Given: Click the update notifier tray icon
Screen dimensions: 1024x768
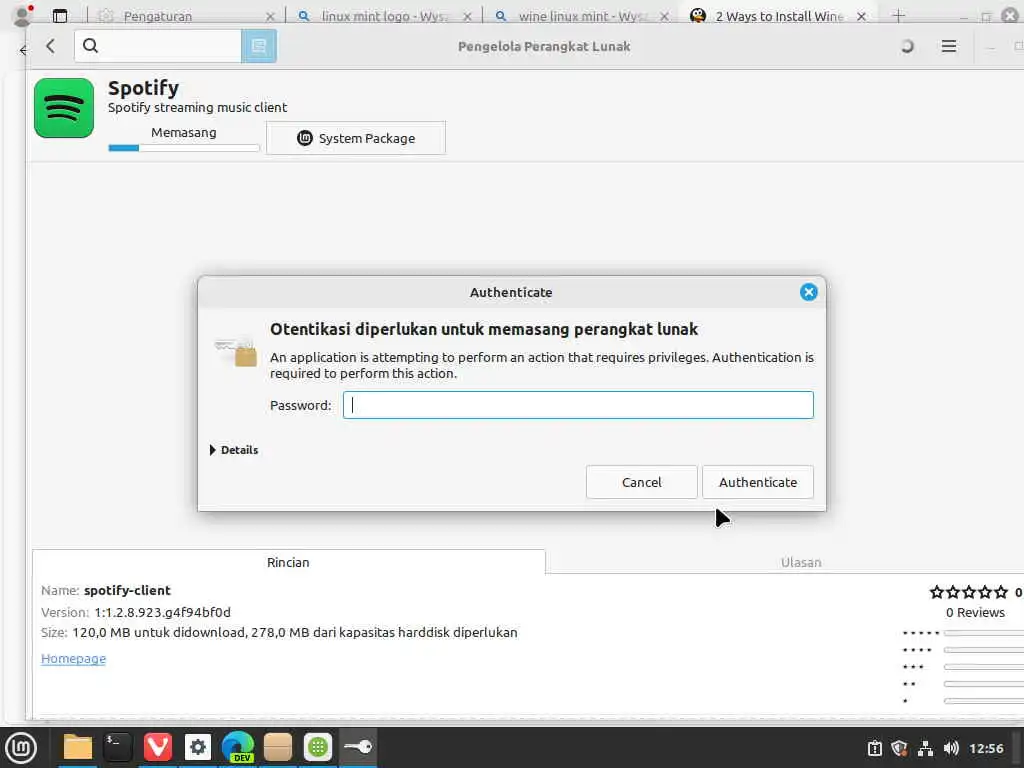Looking at the screenshot, I should click(x=874, y=748).
